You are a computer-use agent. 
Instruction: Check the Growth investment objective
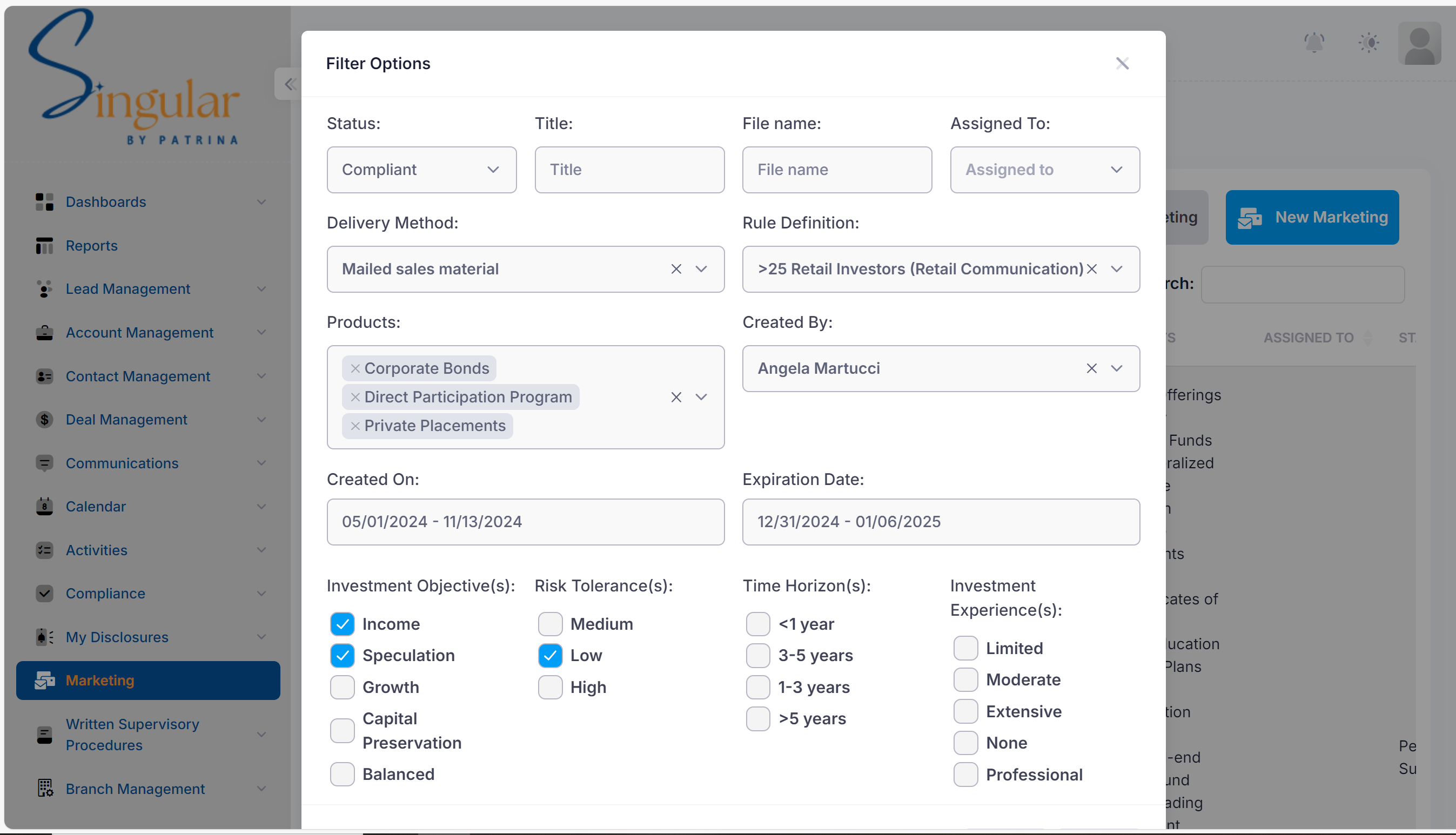point(343,687)
